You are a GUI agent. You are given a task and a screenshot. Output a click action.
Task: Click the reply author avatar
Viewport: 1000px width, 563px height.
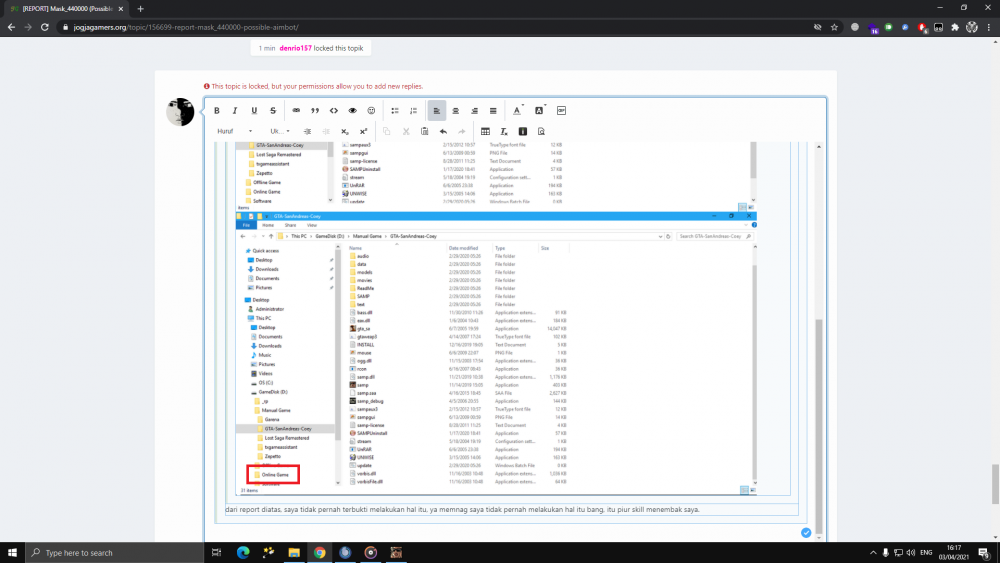coord(180,112)
